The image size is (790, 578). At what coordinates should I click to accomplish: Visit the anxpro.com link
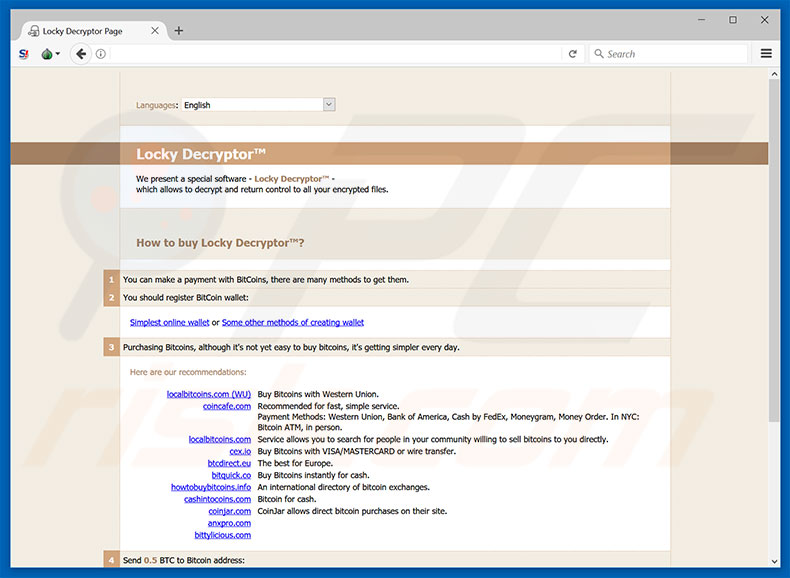pos(229,523)
